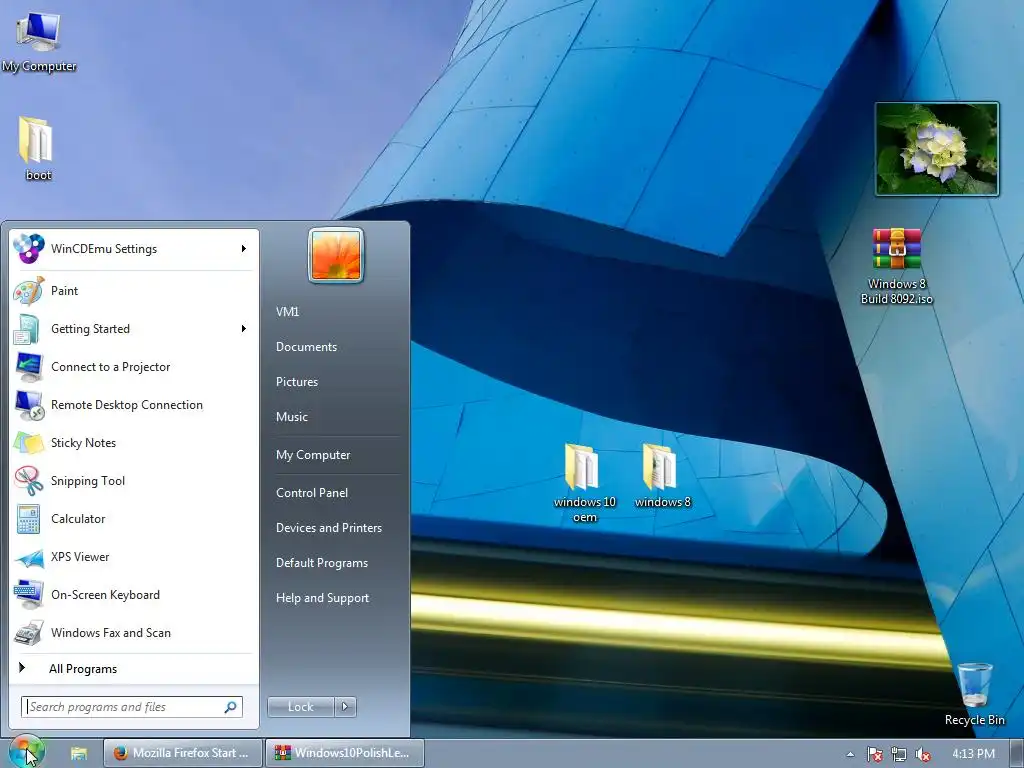Open the WinCDEmu Settings disc icon

(29, 249)
